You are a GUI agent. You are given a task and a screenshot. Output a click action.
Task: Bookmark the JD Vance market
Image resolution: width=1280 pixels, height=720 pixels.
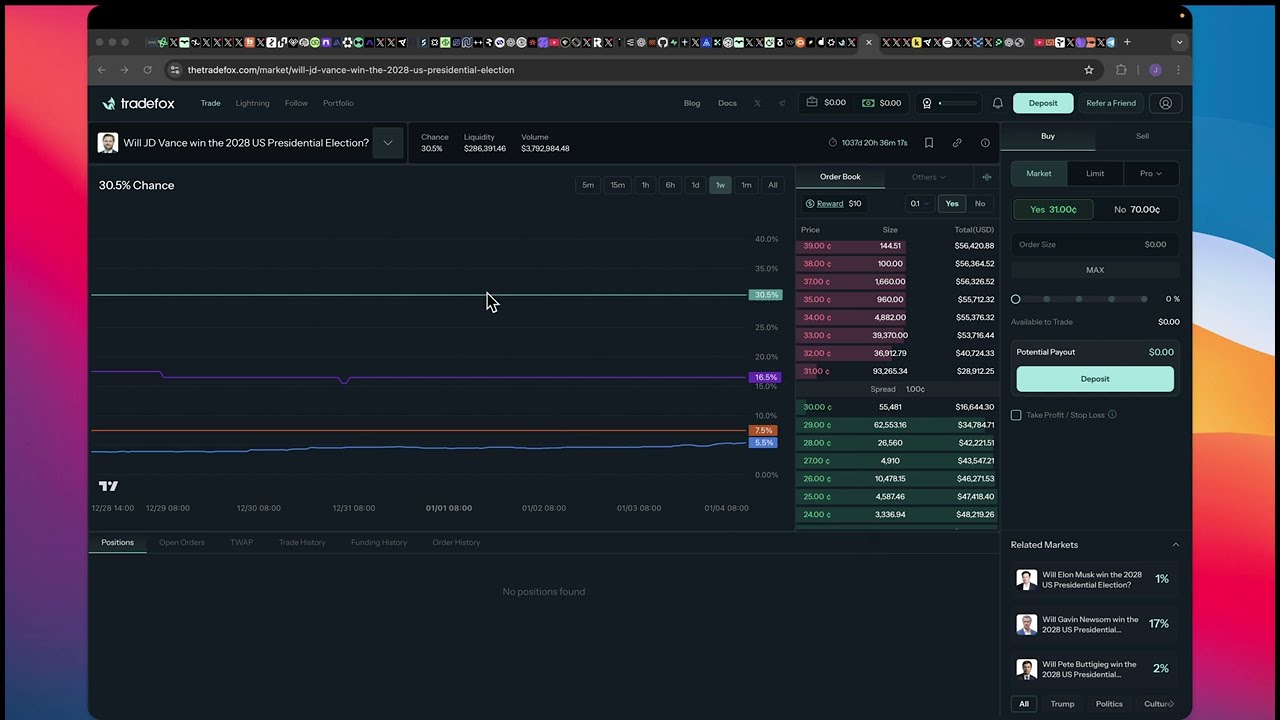tap(928, 143)
